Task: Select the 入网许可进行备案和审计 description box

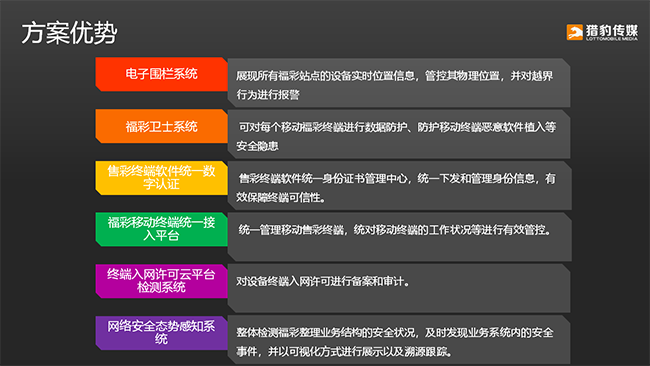Action: coord(399,288)
